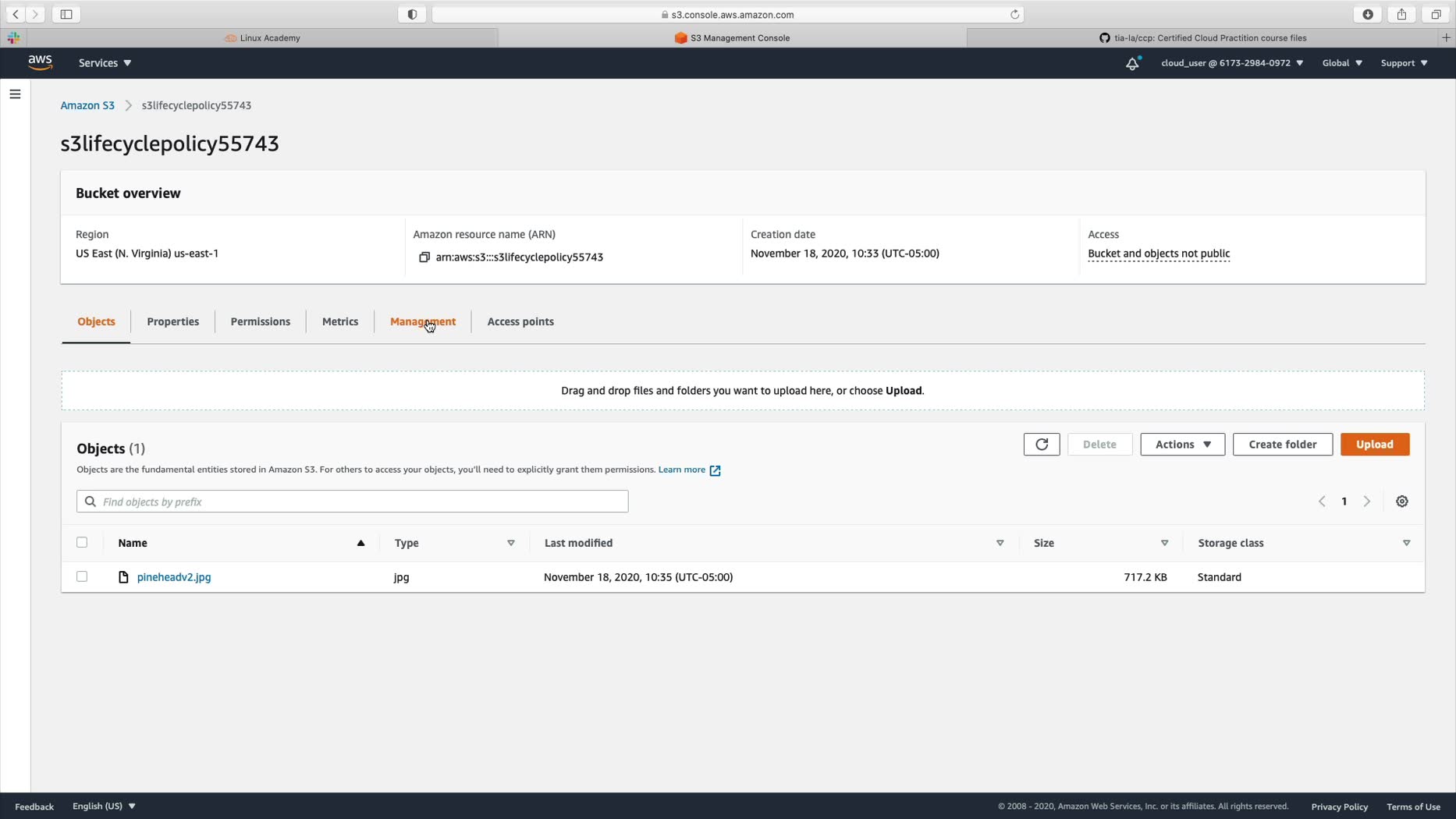The width and height of the screenshot is (1456, 819).
Task: Toggle the Safari sidebar button
Action: tap(66, 14)
